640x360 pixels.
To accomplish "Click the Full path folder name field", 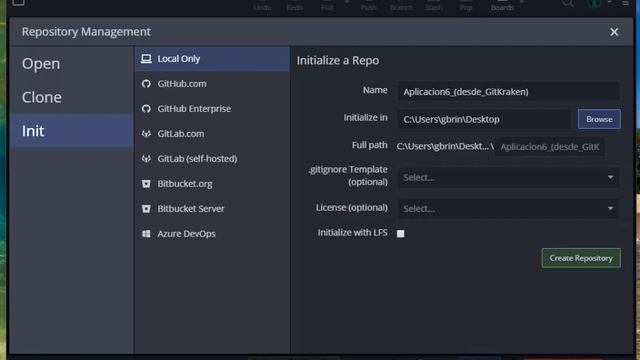I will click(x=550, y=147).
